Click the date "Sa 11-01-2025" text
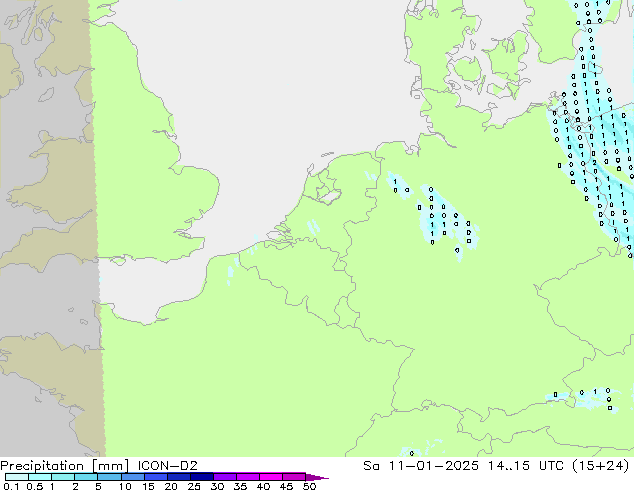 tap(421, 466)
